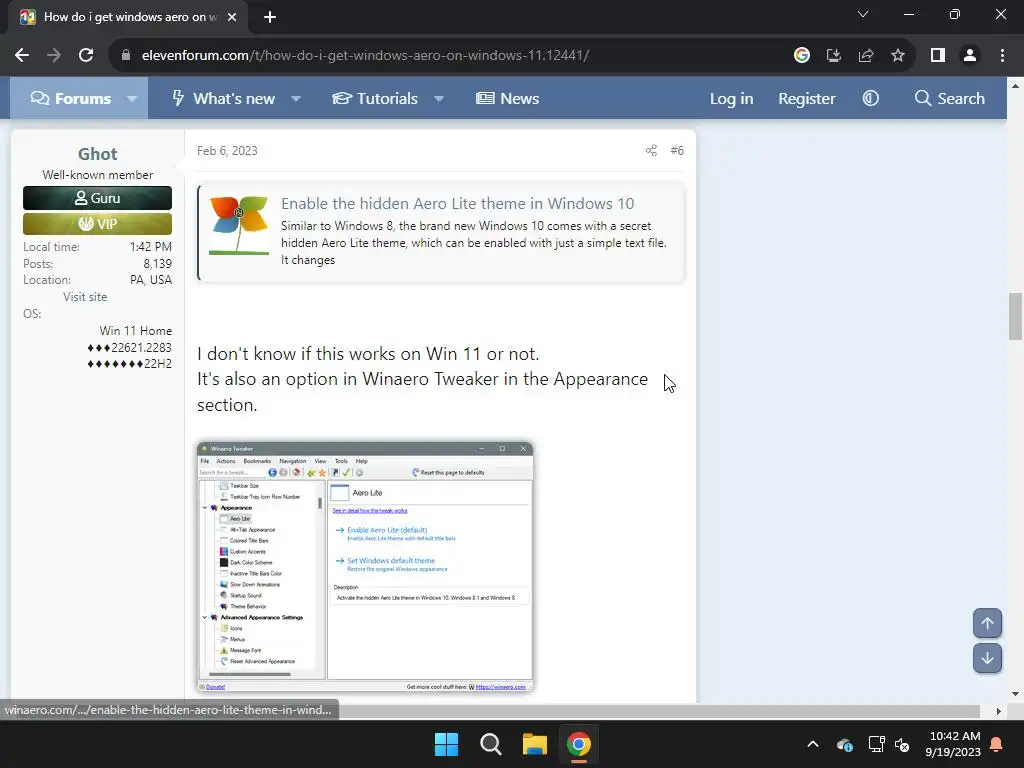The height and width of the screenshot is (768, 1024).
Task: Click vertical scrollbar down arrow
Action: click(1015, 694)
